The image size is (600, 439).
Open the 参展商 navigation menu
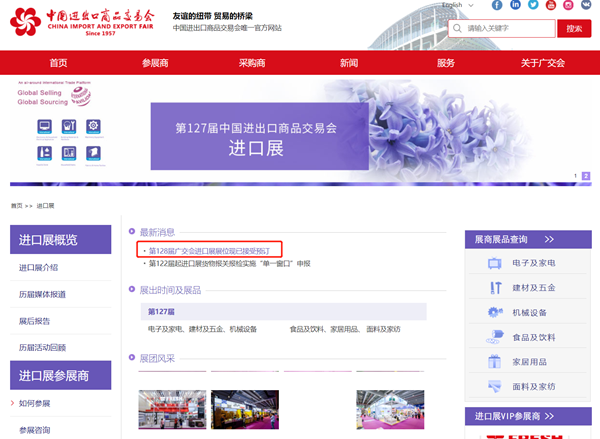coord(155,63)
